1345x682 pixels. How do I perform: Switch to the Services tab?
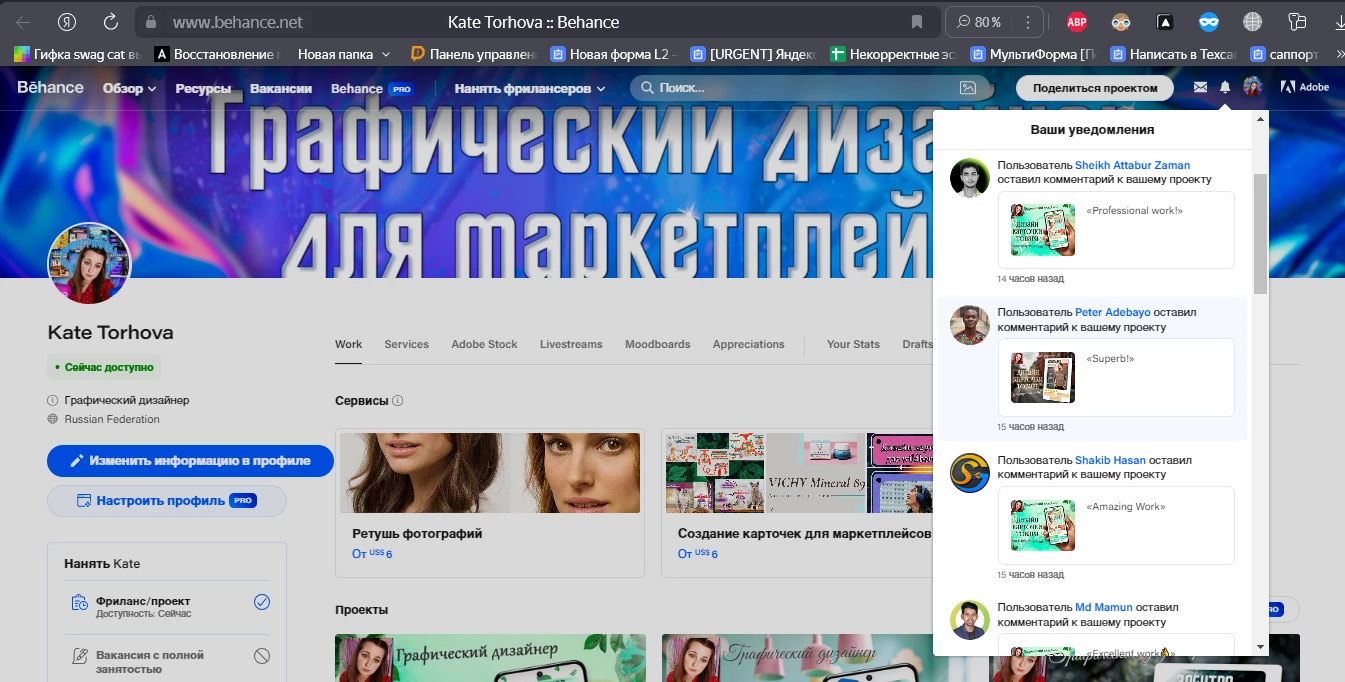406,344
